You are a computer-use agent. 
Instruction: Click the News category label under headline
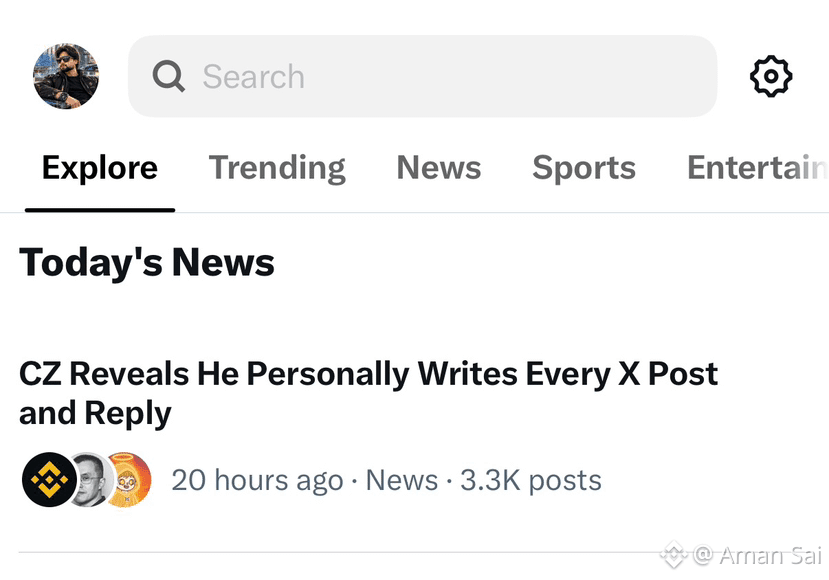pos(402,480)
